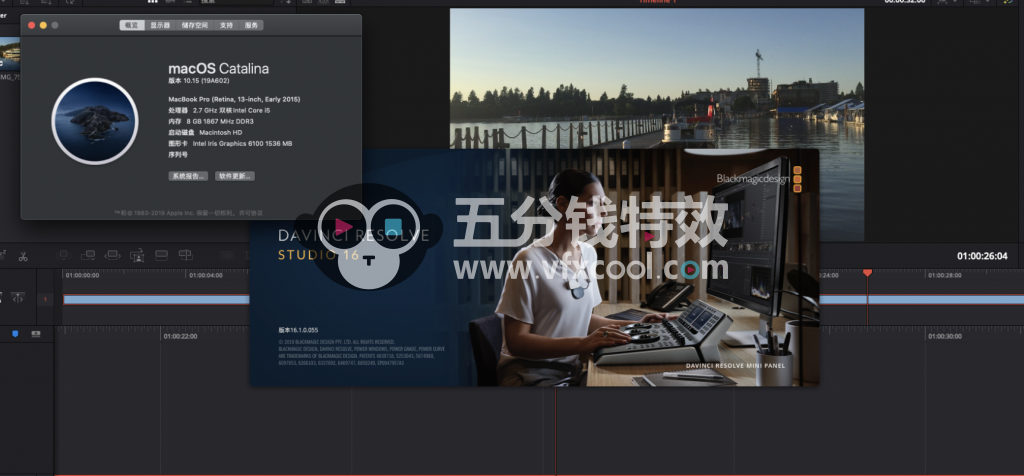This screenshot has height=476, width=1024.
Task: Click the MacBook Pro model line
Action: [x=234, y=99]
